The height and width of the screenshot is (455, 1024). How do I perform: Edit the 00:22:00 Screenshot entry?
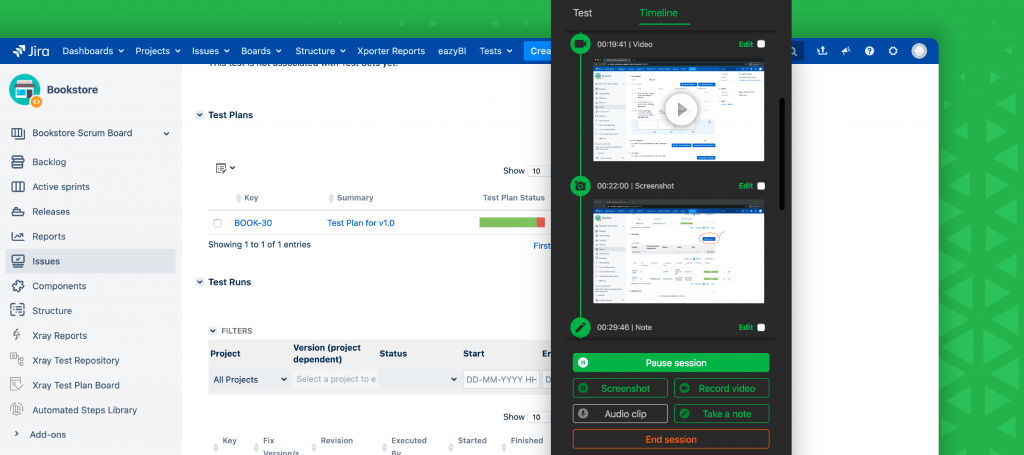tap(745, 186)
